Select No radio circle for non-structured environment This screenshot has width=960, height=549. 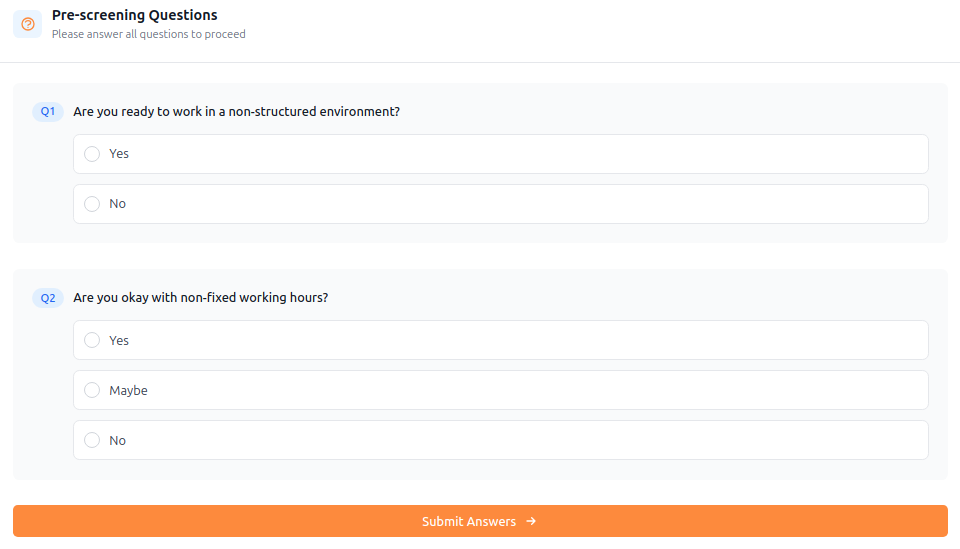[92, 204]
